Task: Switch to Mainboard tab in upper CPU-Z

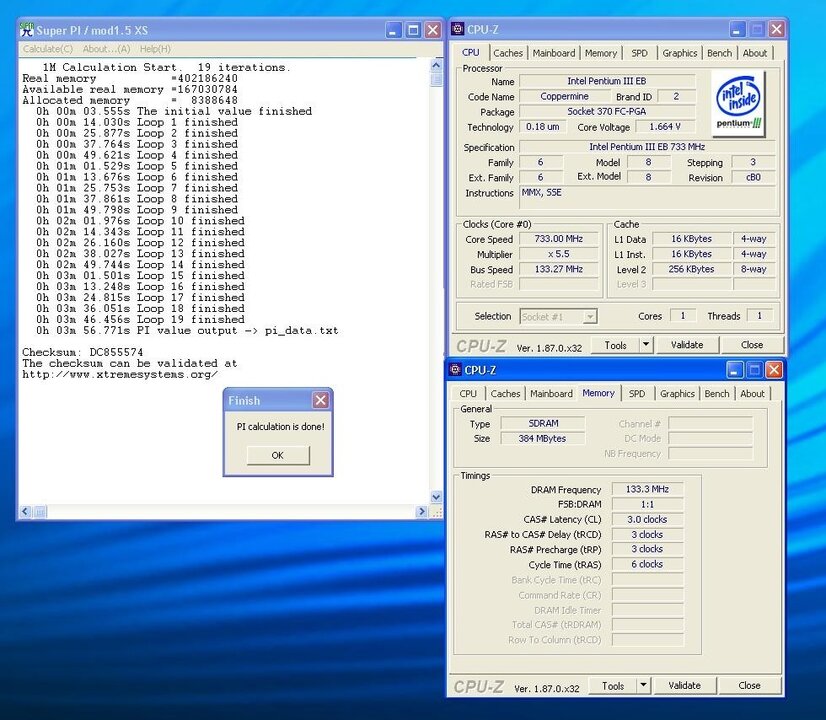Action: pos(554,53)
